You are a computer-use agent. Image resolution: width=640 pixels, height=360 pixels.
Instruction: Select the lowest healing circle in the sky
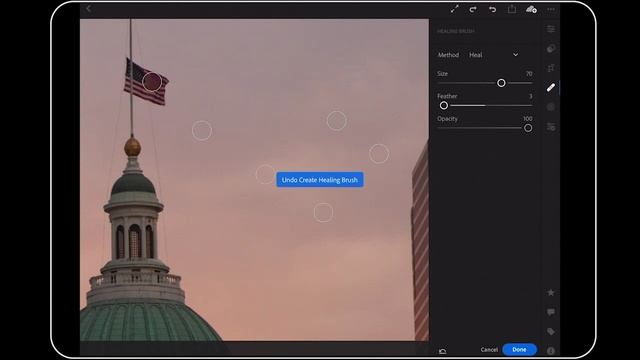pos(323,212)
